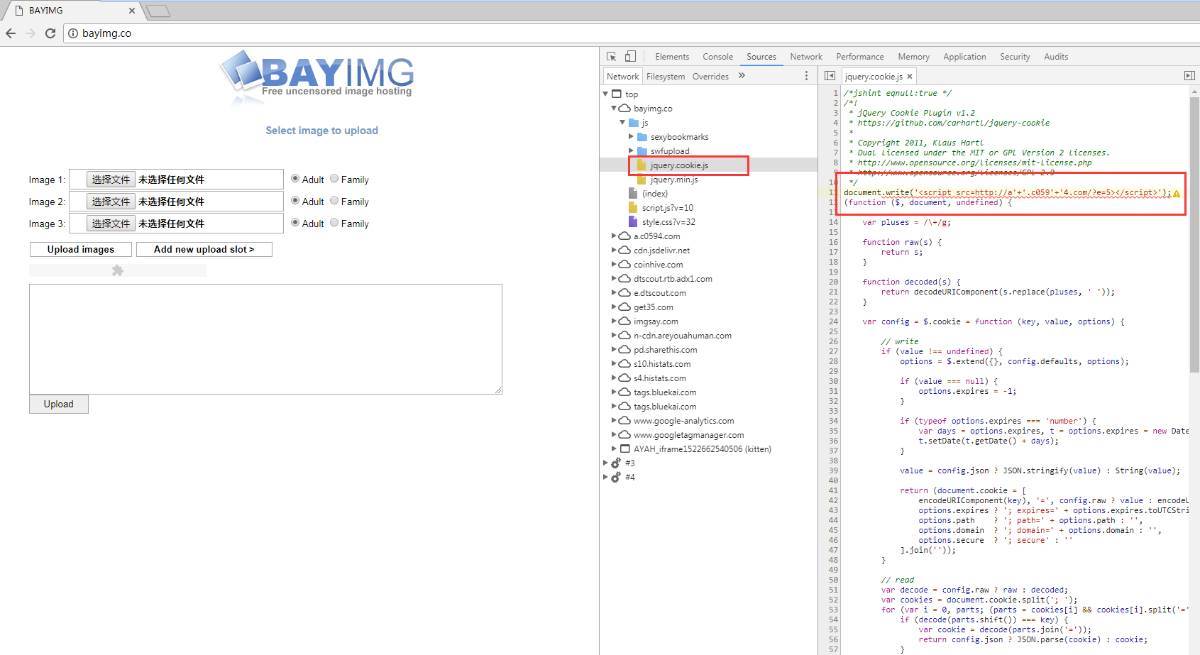The height and width of the screenshot is (655, 1200).
Task: Close the jquery.cookie.js editor tab
Action: click(910, 76)
